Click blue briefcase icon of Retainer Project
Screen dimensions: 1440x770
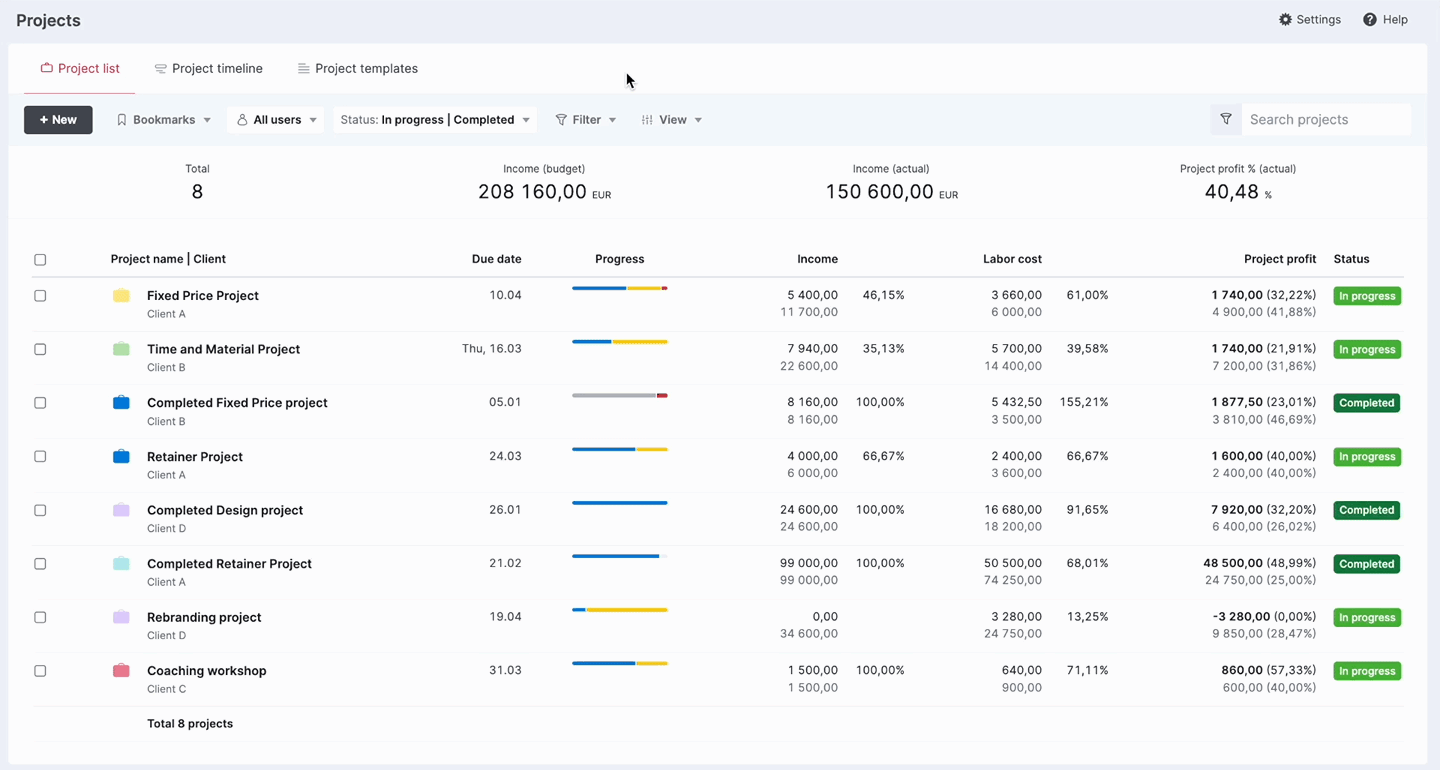pyautogui.click(x=121, y=456)
